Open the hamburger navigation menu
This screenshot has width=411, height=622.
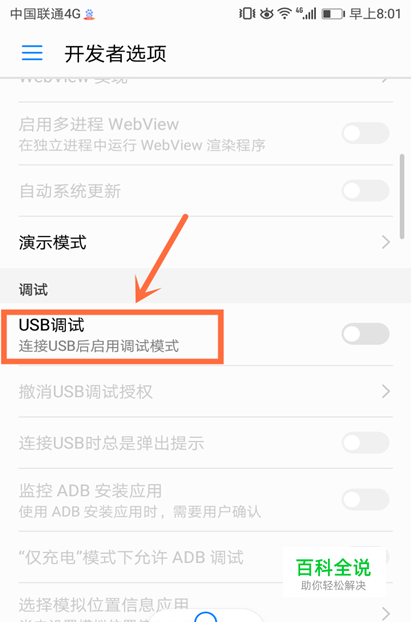coord(32,53)
